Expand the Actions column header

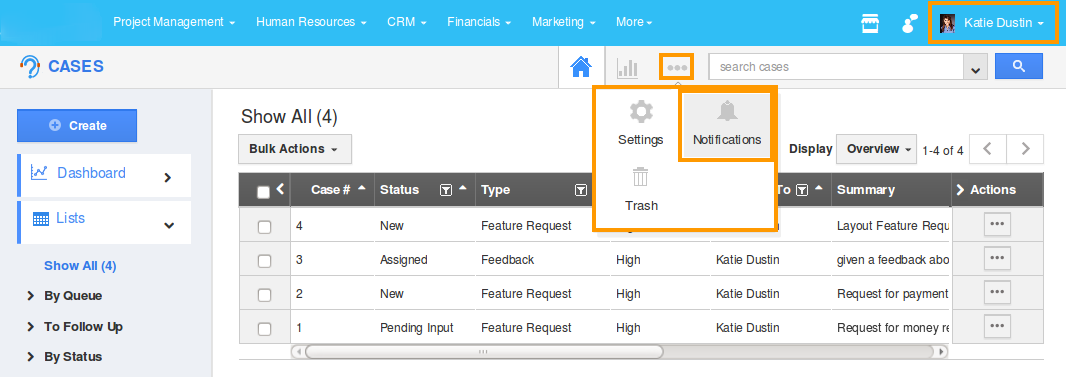960,190
